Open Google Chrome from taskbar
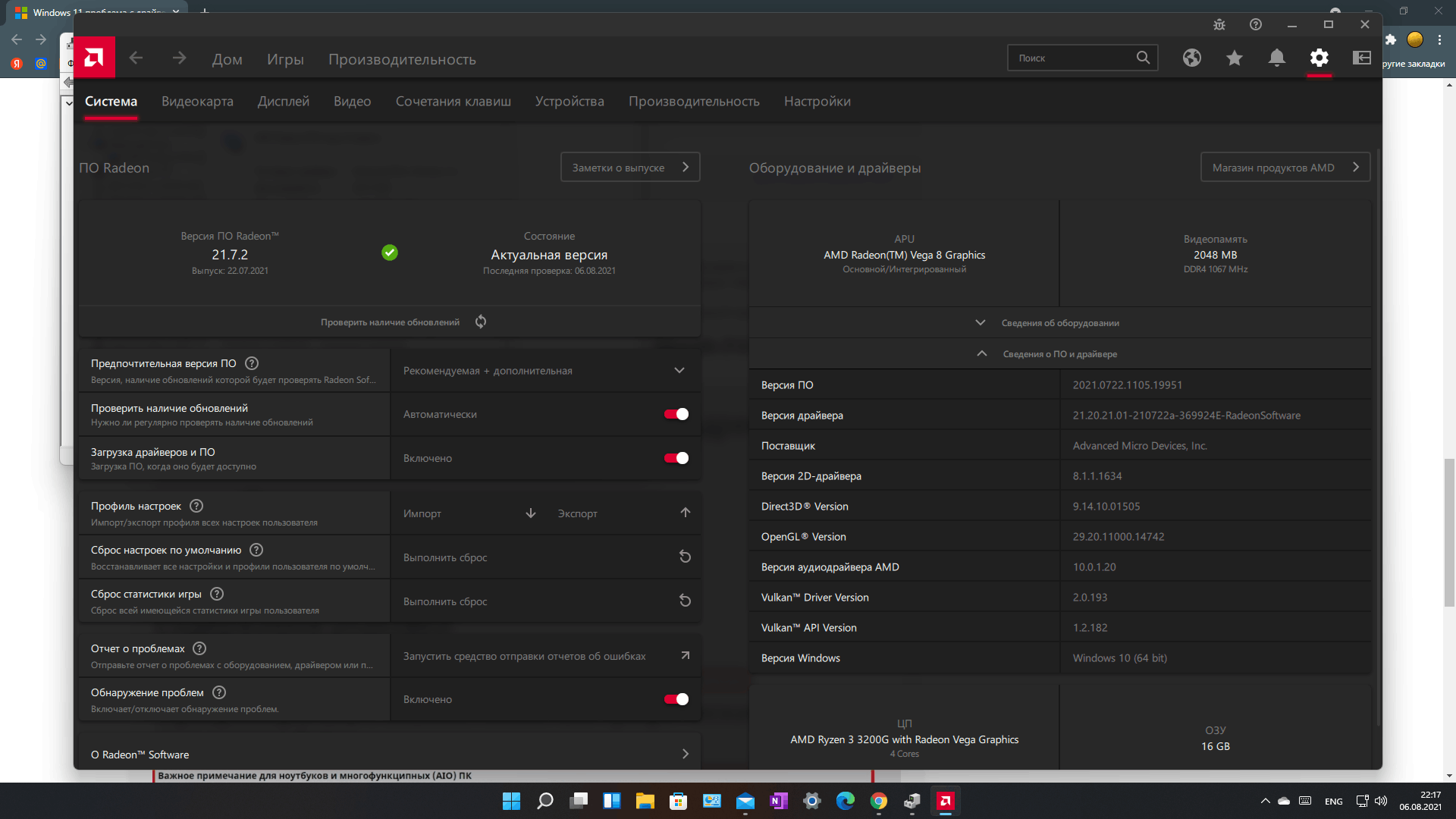The width and height of the screenshot is (1456, 819). pyautogui.click(x=879, y=801)
